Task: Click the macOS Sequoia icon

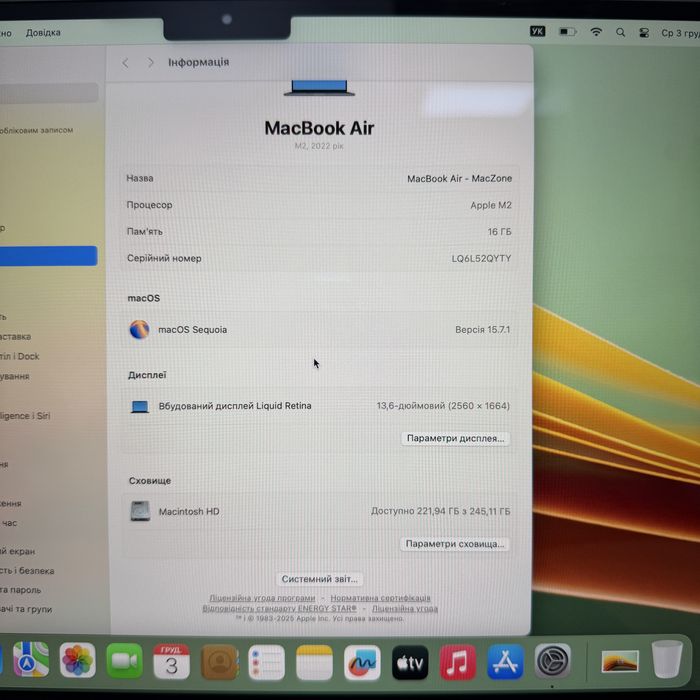Action: click(x=139, y=329)
